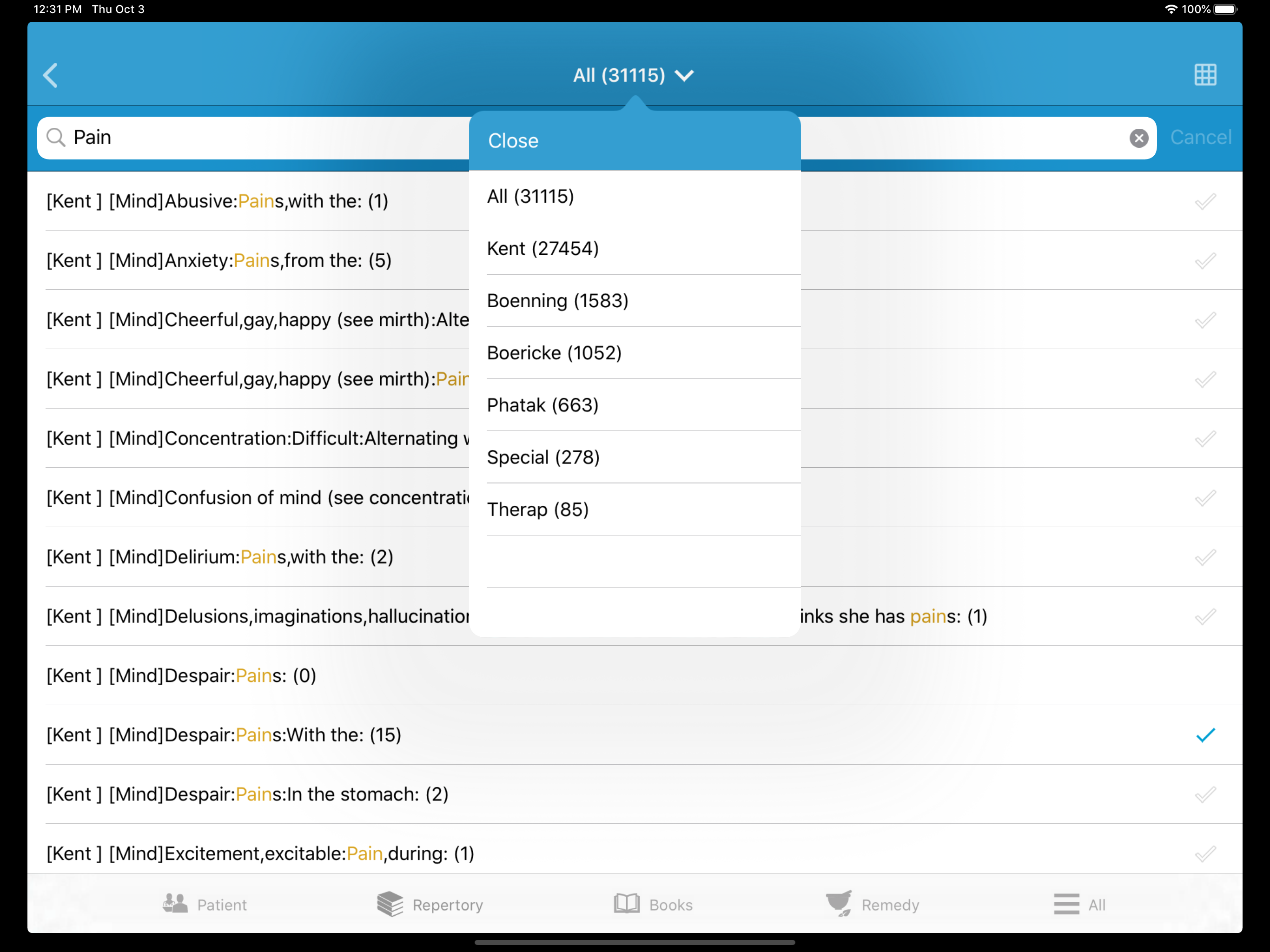Open rubric Despair: Pains: (0)
The height and width of the screenshot is (952, 1270).
click(181, 676)
